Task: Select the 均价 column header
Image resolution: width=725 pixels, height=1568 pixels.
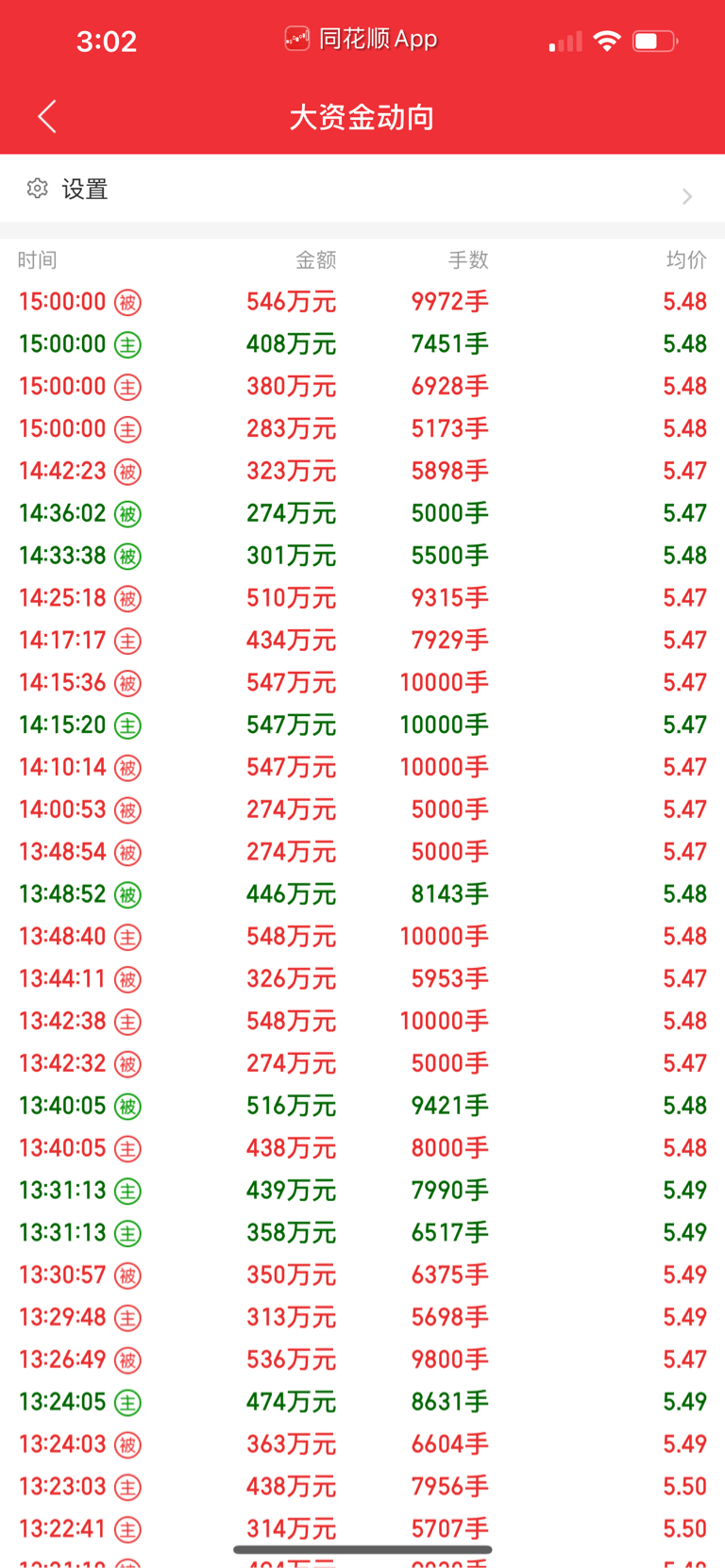Action: coord(686,260)
